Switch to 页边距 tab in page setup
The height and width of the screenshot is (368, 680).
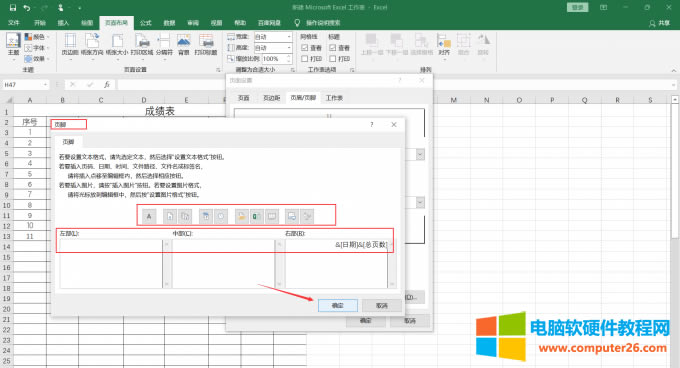271,98
